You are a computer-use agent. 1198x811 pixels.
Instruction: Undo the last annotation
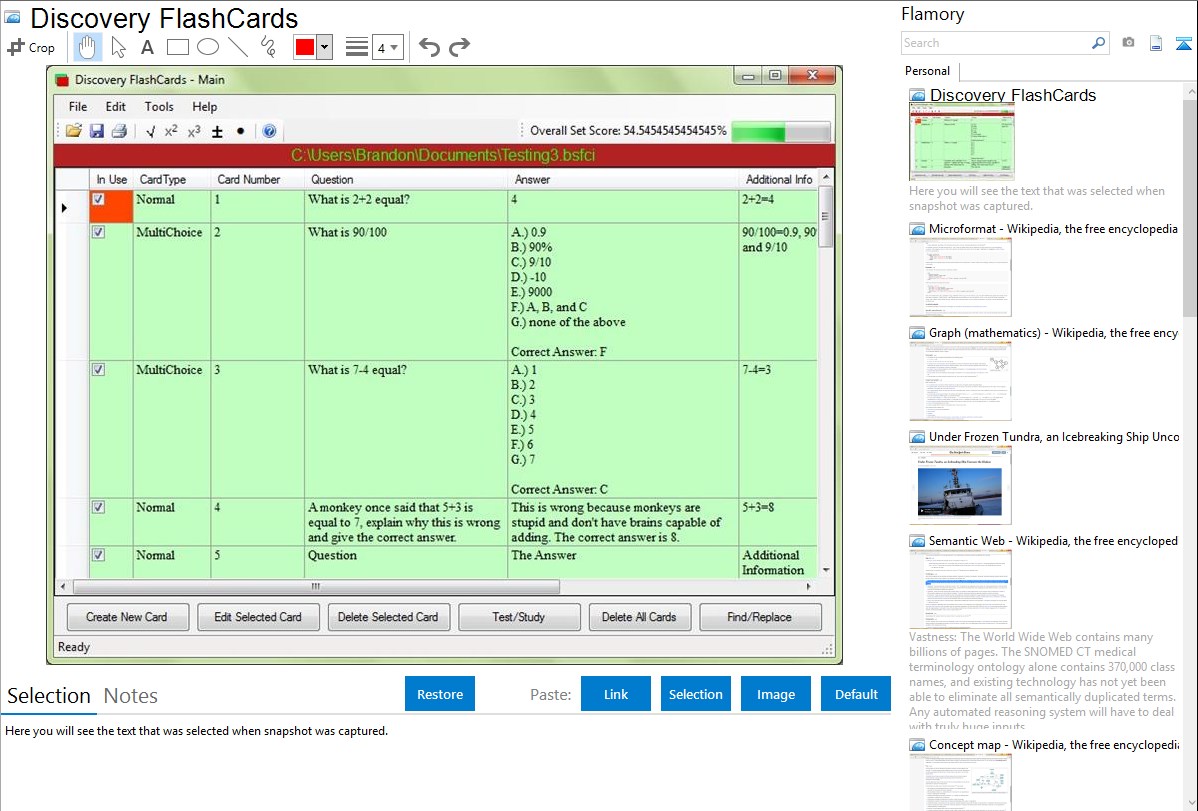pyautogui.click(x=429, y=47)
